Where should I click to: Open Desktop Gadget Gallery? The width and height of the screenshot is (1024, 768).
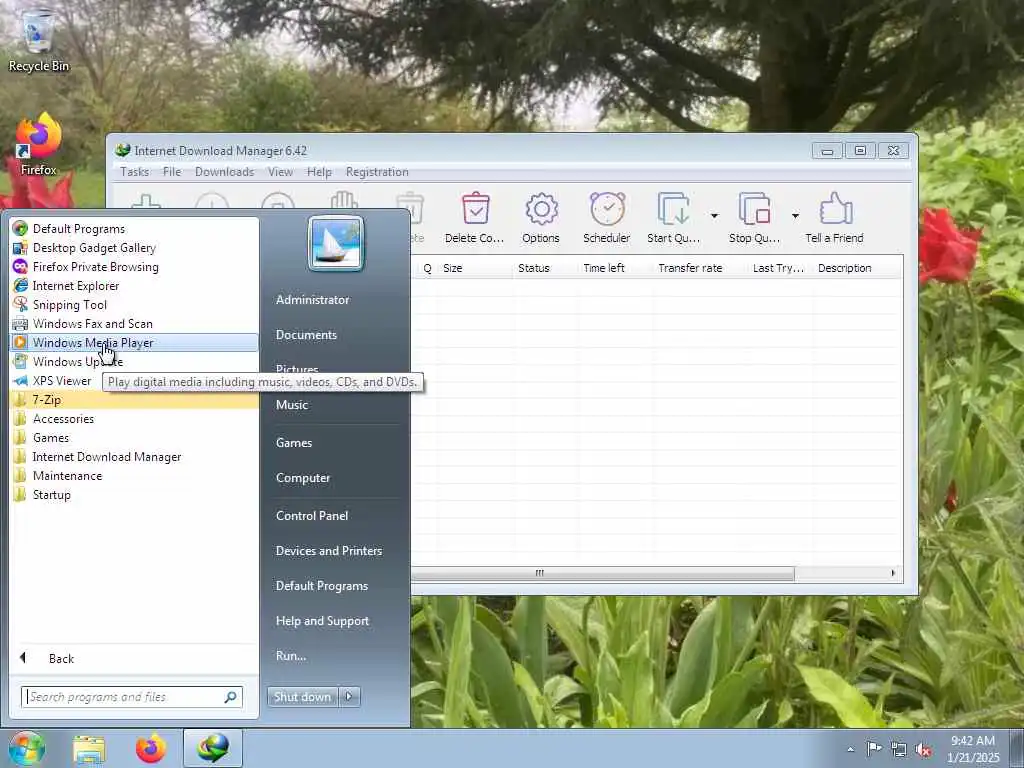coord(134,248)
